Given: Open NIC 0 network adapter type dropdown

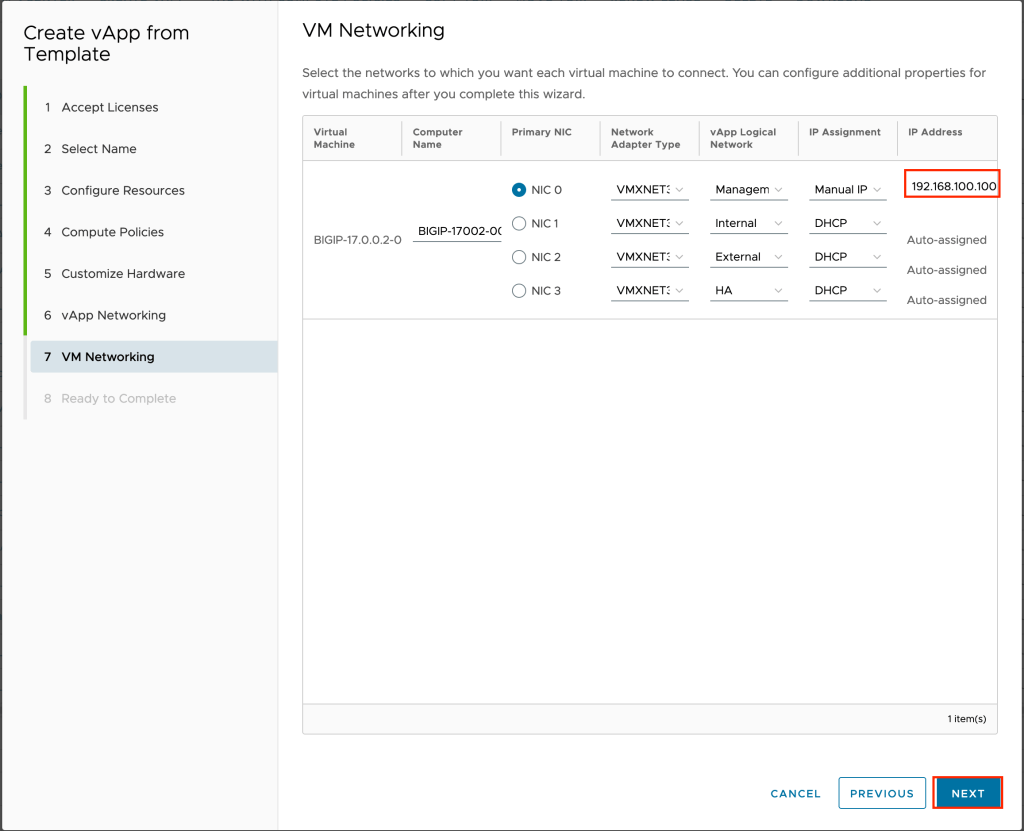Looking at the screenshot, I should click(x=649, y=190).
